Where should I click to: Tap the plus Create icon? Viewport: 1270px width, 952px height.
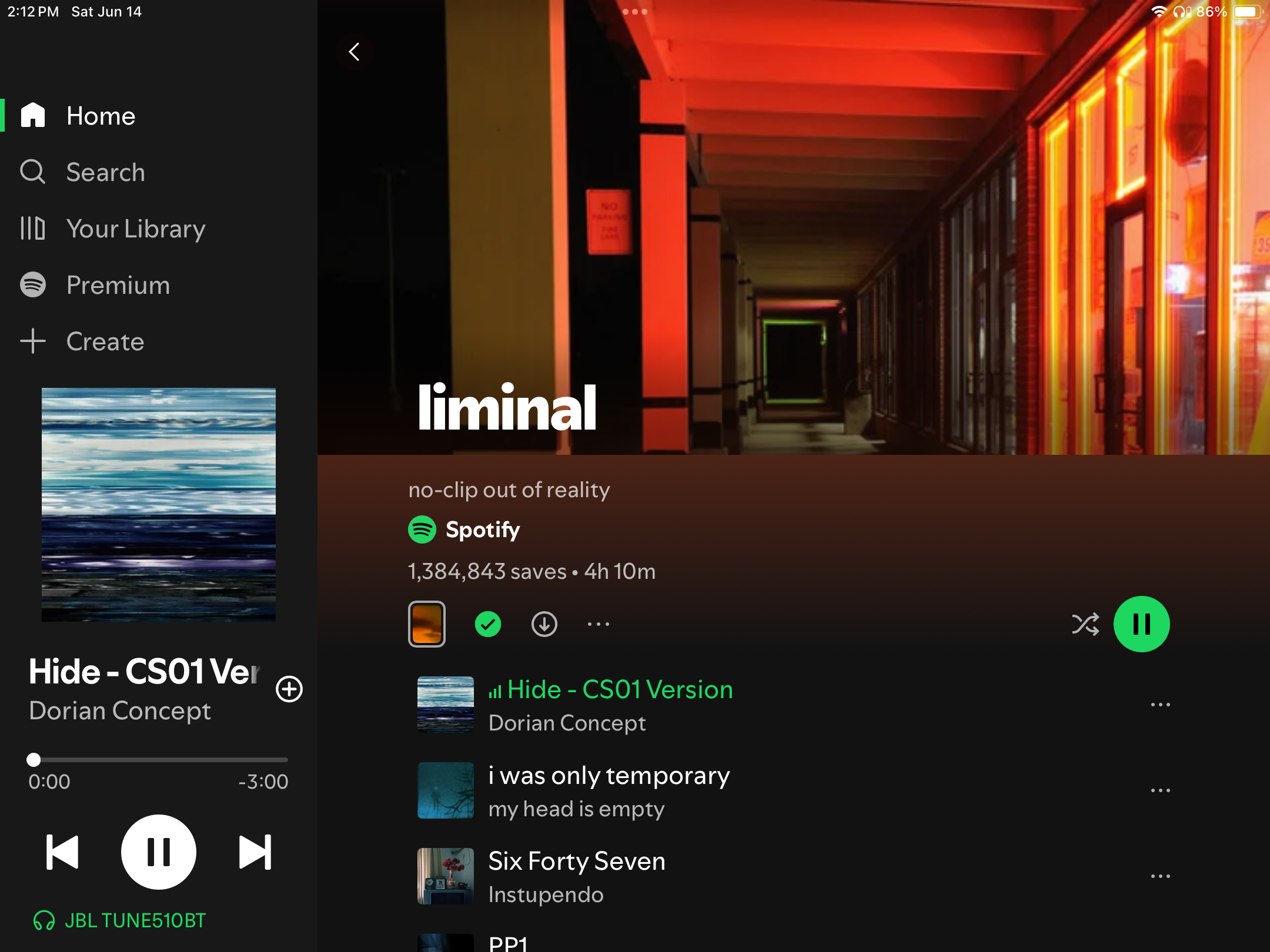click(x=33, y=341)
